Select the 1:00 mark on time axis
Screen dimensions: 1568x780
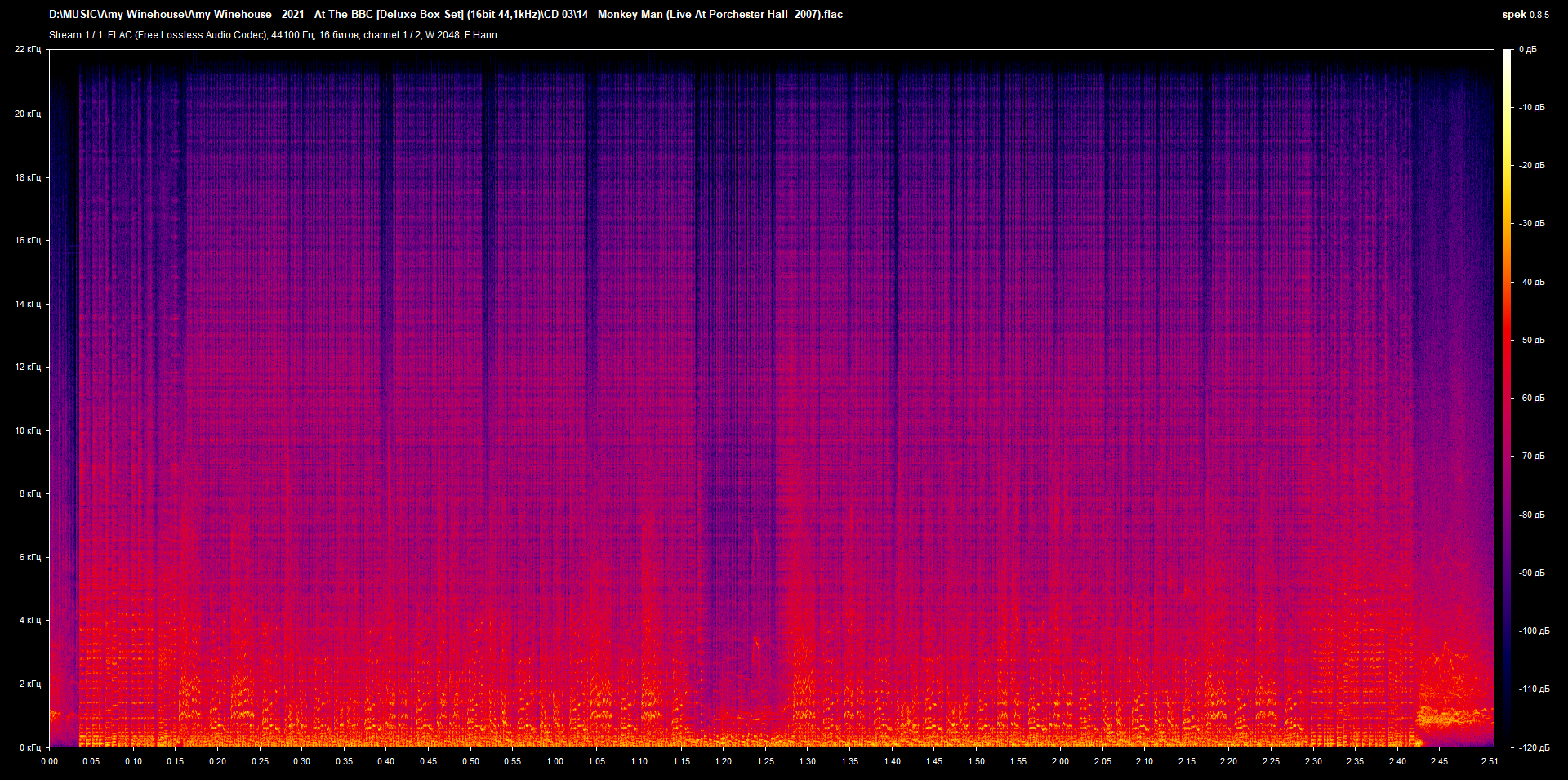click(x=555, y=761)
